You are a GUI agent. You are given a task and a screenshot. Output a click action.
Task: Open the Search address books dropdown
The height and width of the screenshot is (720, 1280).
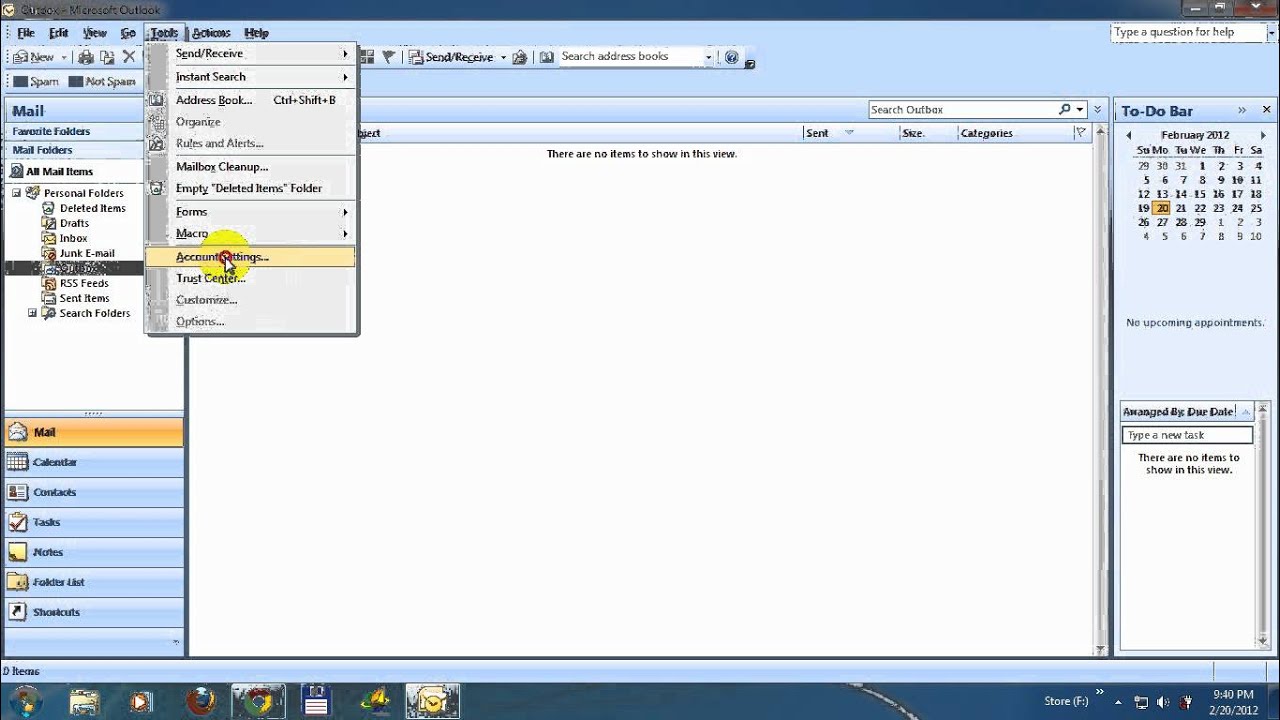[x=708, y=57]
